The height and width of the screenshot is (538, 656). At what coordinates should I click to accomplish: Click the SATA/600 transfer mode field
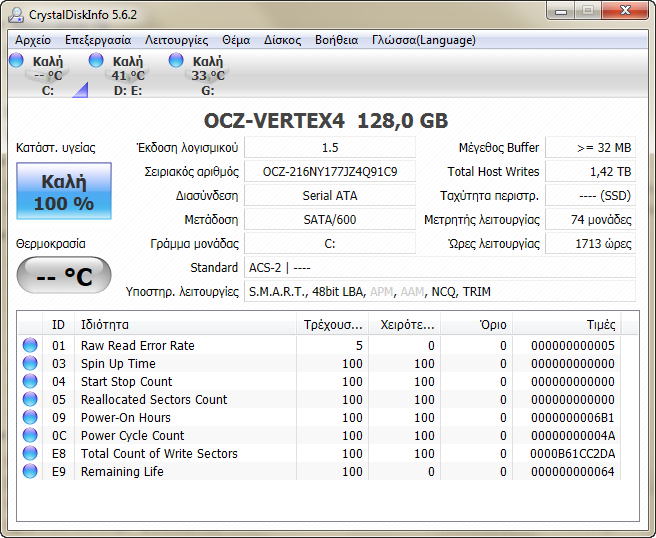[x=330, y=220]
